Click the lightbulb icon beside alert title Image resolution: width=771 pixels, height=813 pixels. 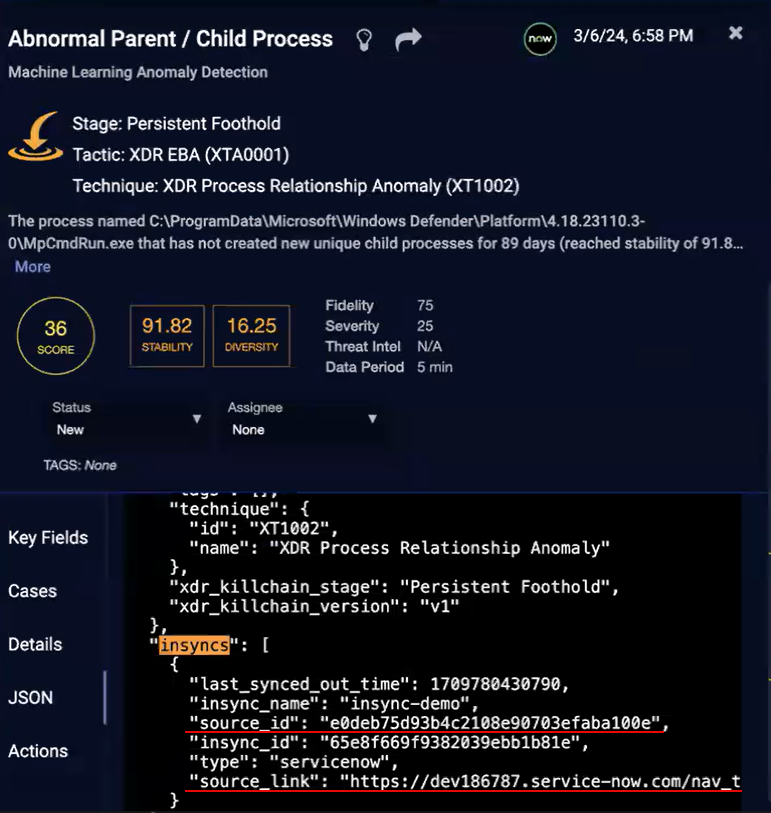(365, 40)
